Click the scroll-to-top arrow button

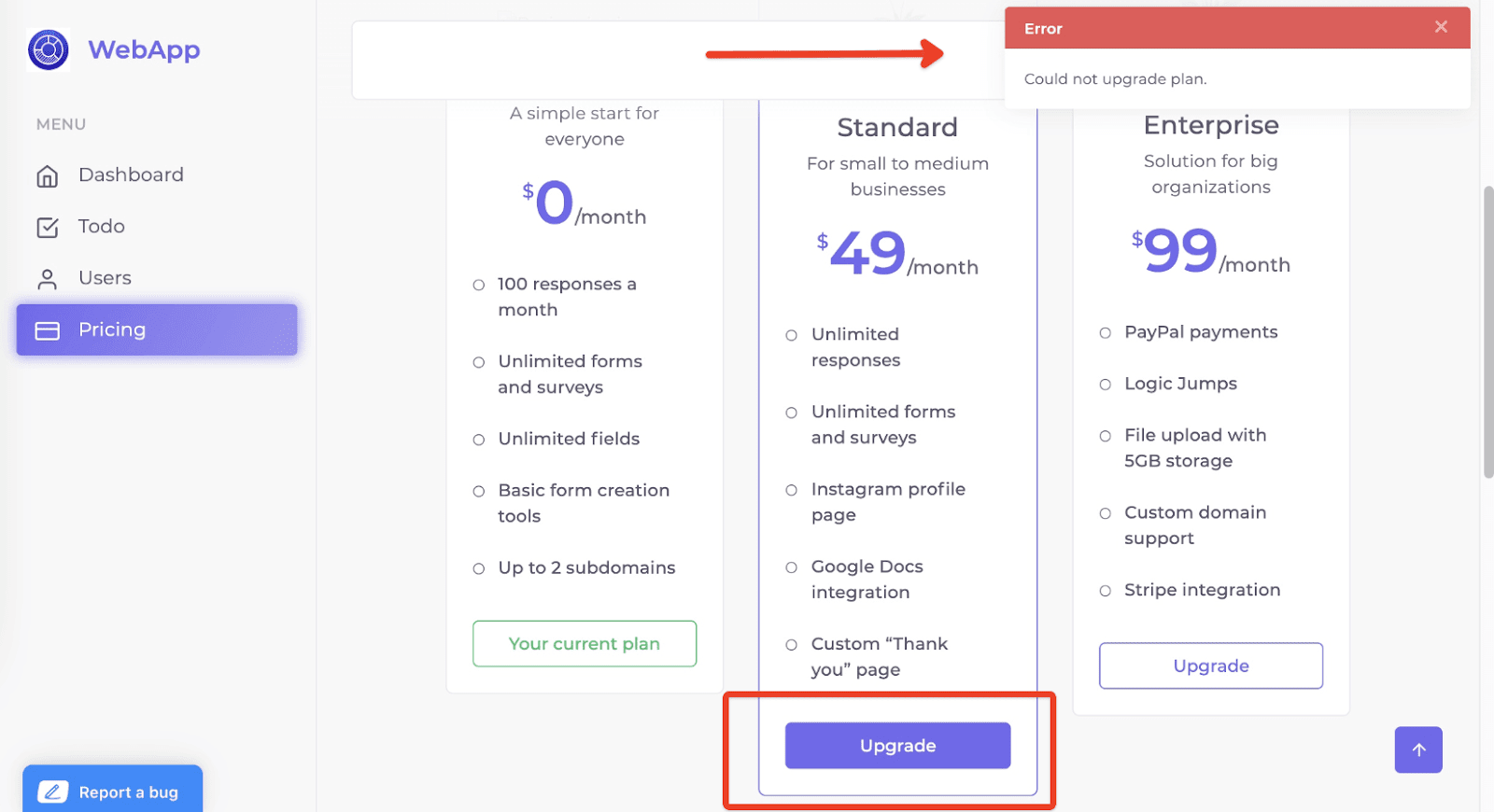pos(1418,749)
